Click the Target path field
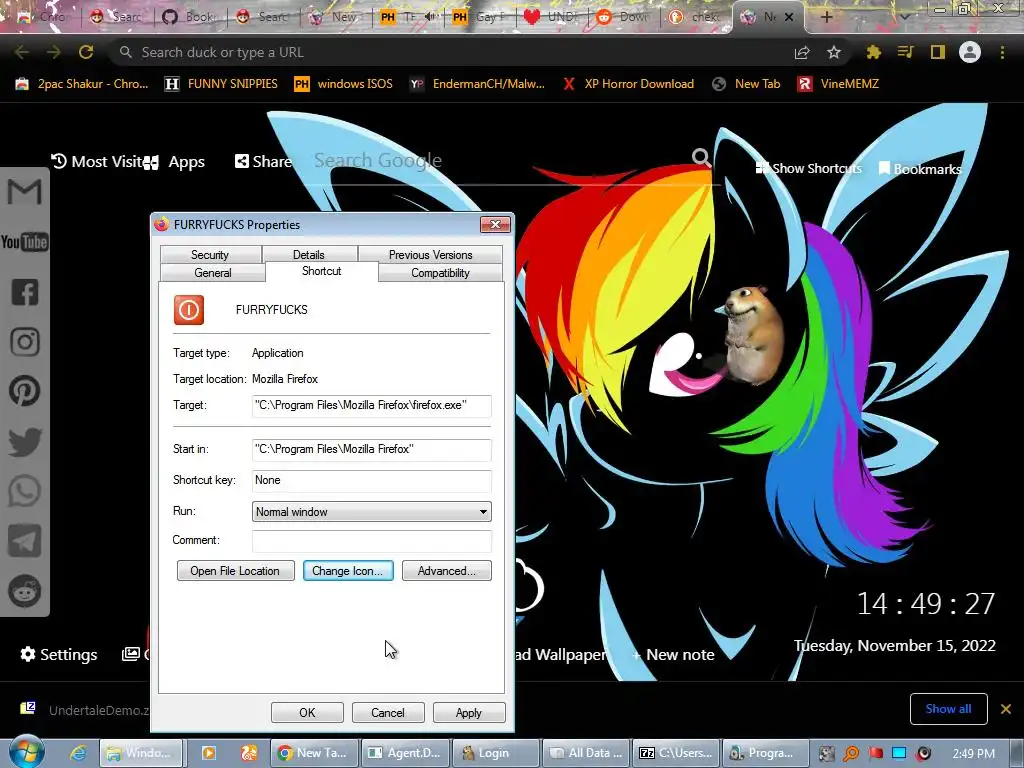Image resolution: width=1024 pixels, height=768 pixels. (x=372, y=406)
